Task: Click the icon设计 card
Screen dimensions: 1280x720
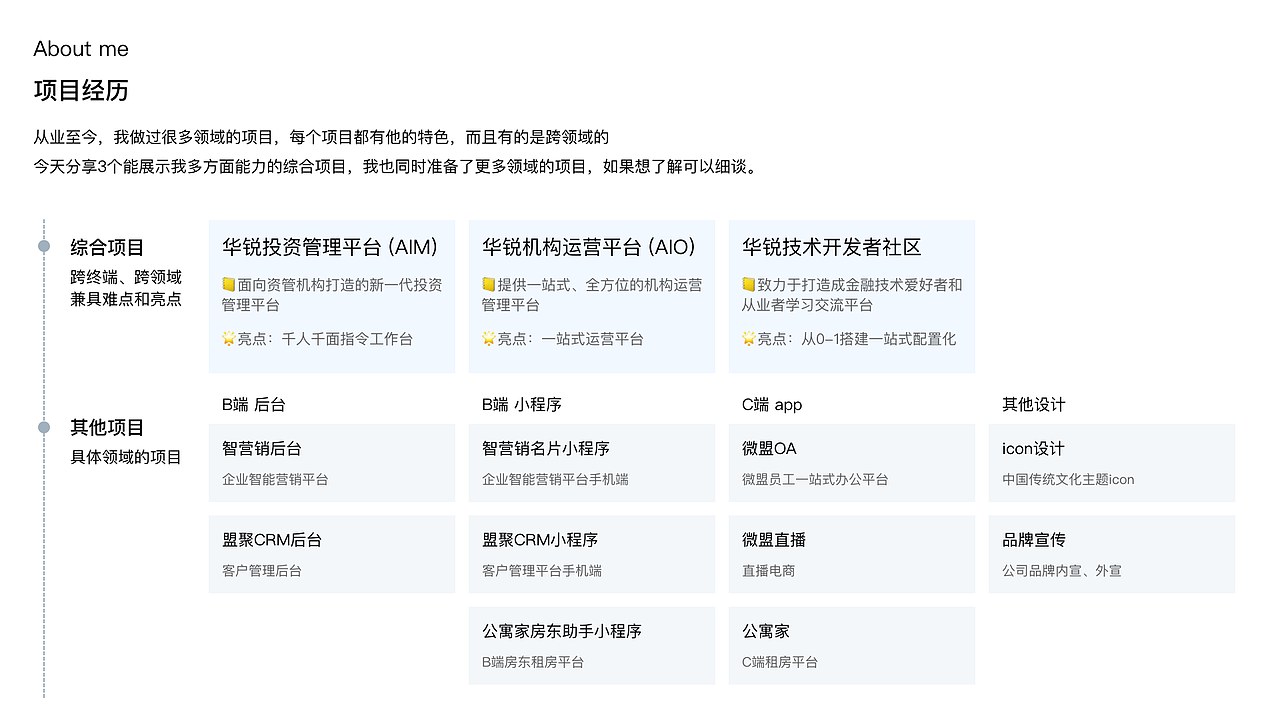Action: coord(1111,462)
